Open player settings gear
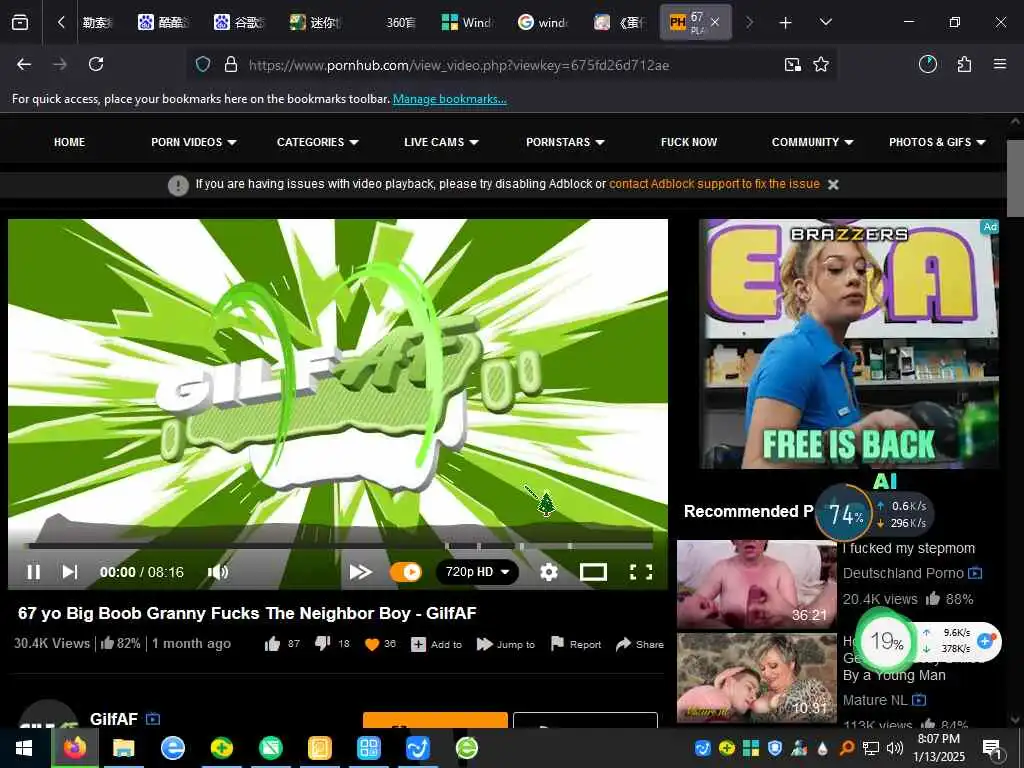Viewport: 1024px width, 768px height. 549,572
